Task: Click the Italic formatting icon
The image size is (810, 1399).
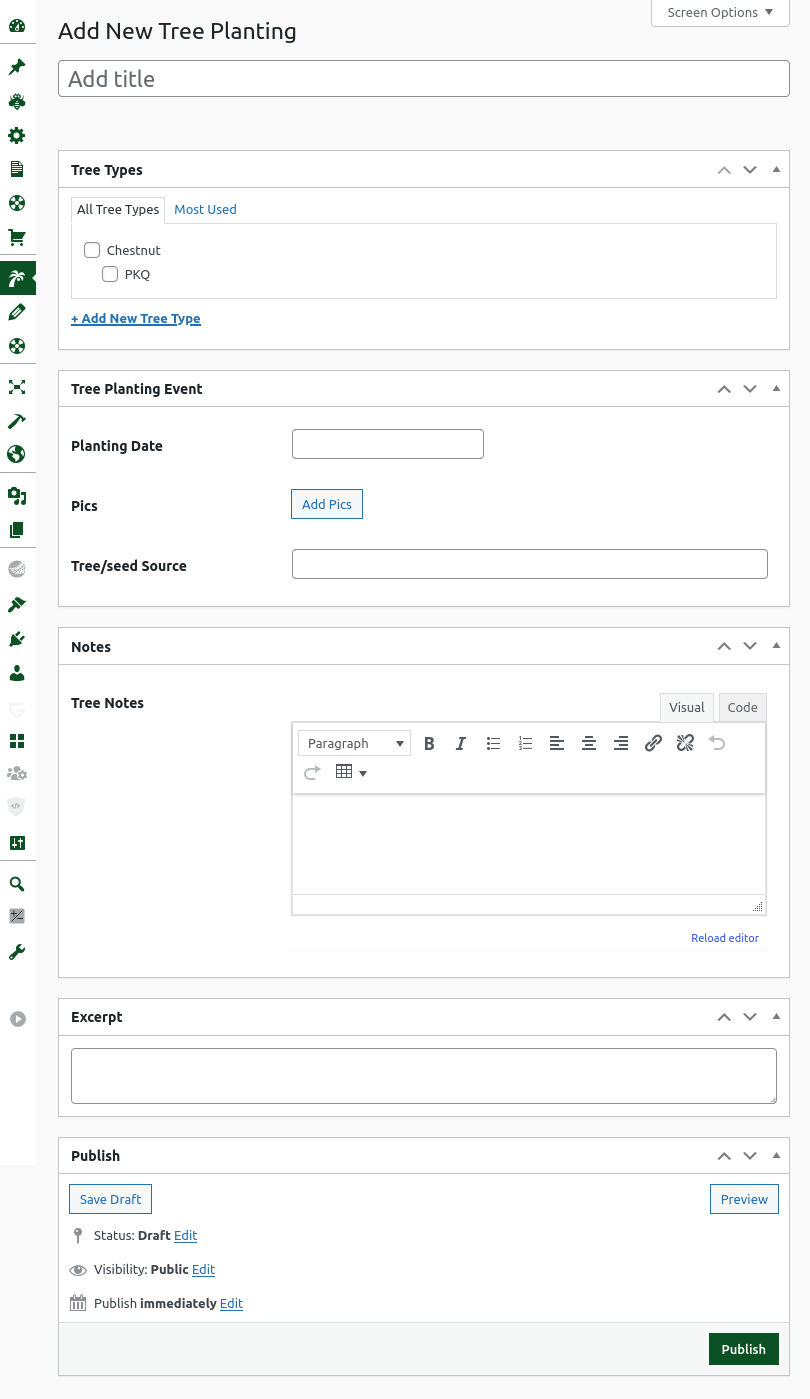Action: pos(461,743)
